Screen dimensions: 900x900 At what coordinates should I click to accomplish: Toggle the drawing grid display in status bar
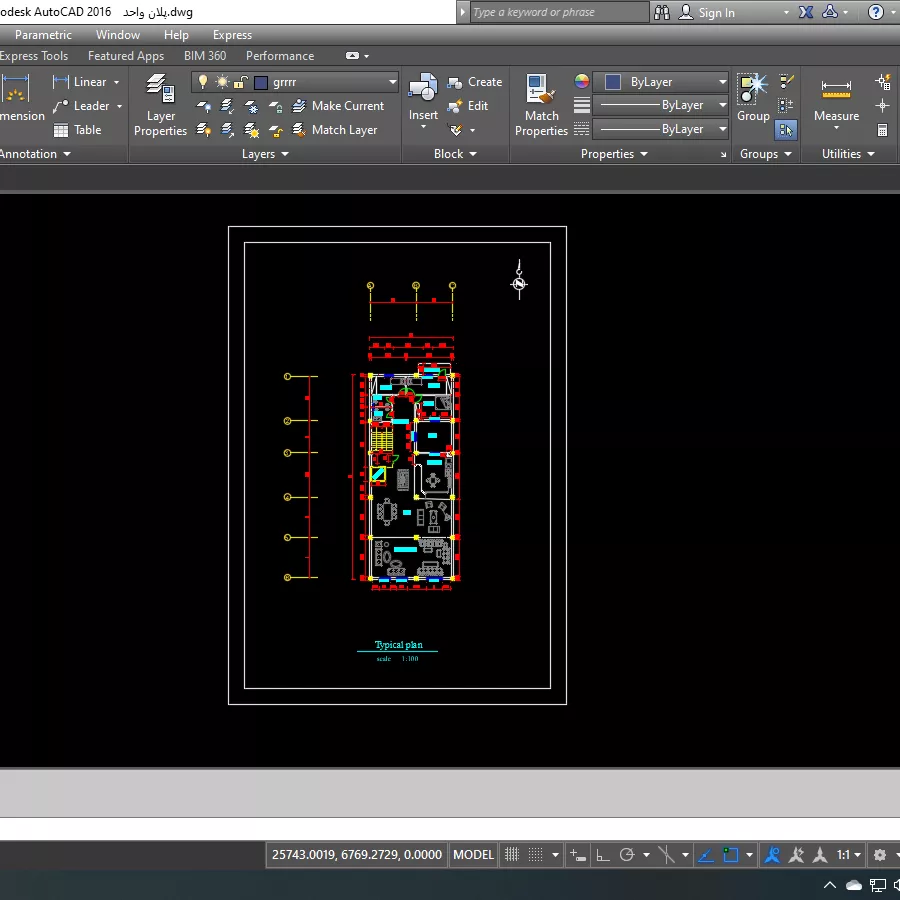click(x=511, y=855)
